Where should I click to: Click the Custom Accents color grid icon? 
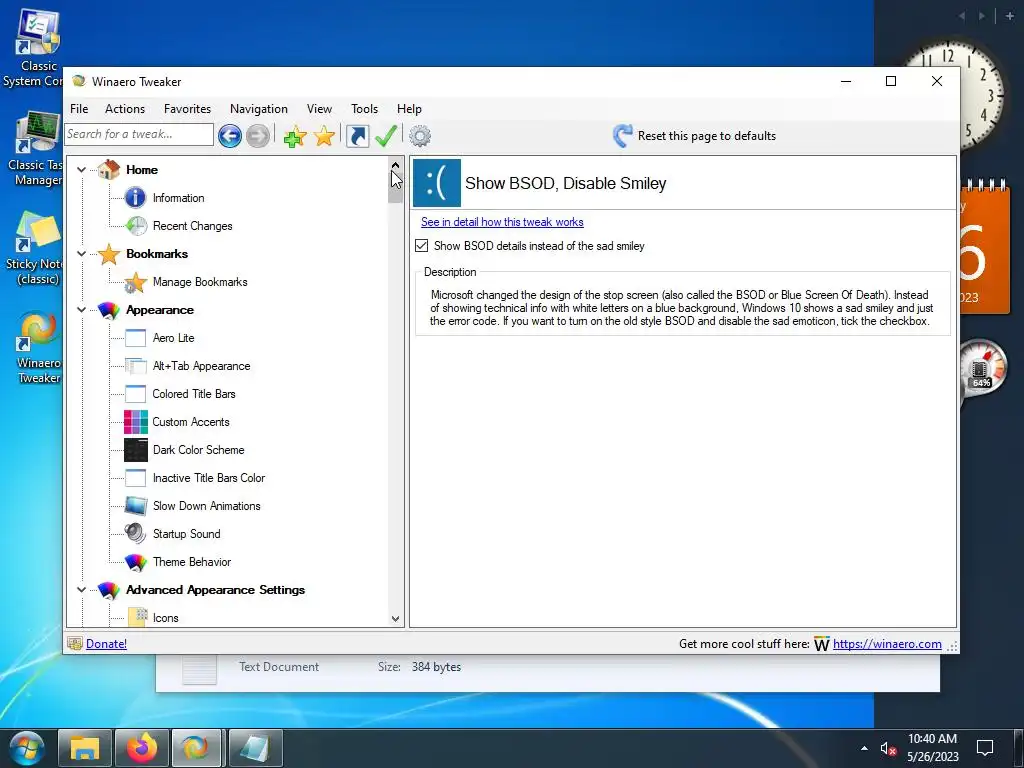tap(136, 422)
